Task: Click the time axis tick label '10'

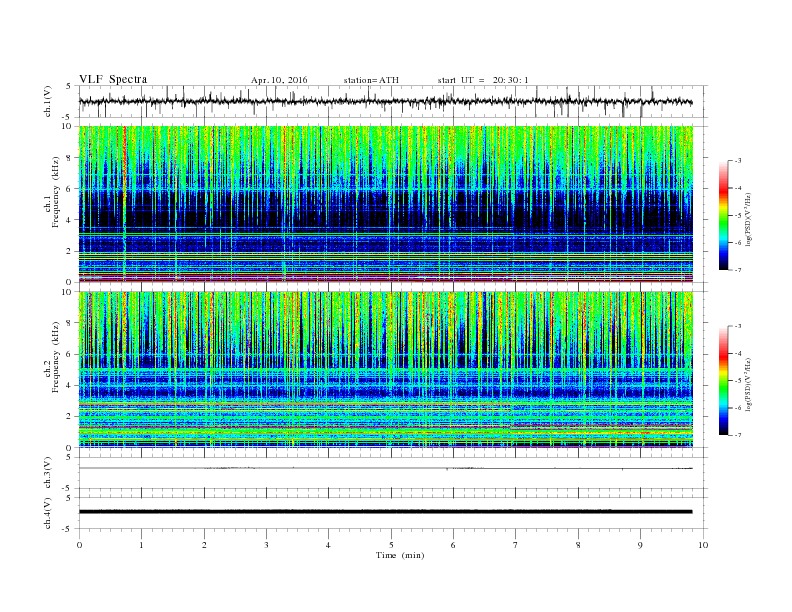Action: tap(703, 545)
